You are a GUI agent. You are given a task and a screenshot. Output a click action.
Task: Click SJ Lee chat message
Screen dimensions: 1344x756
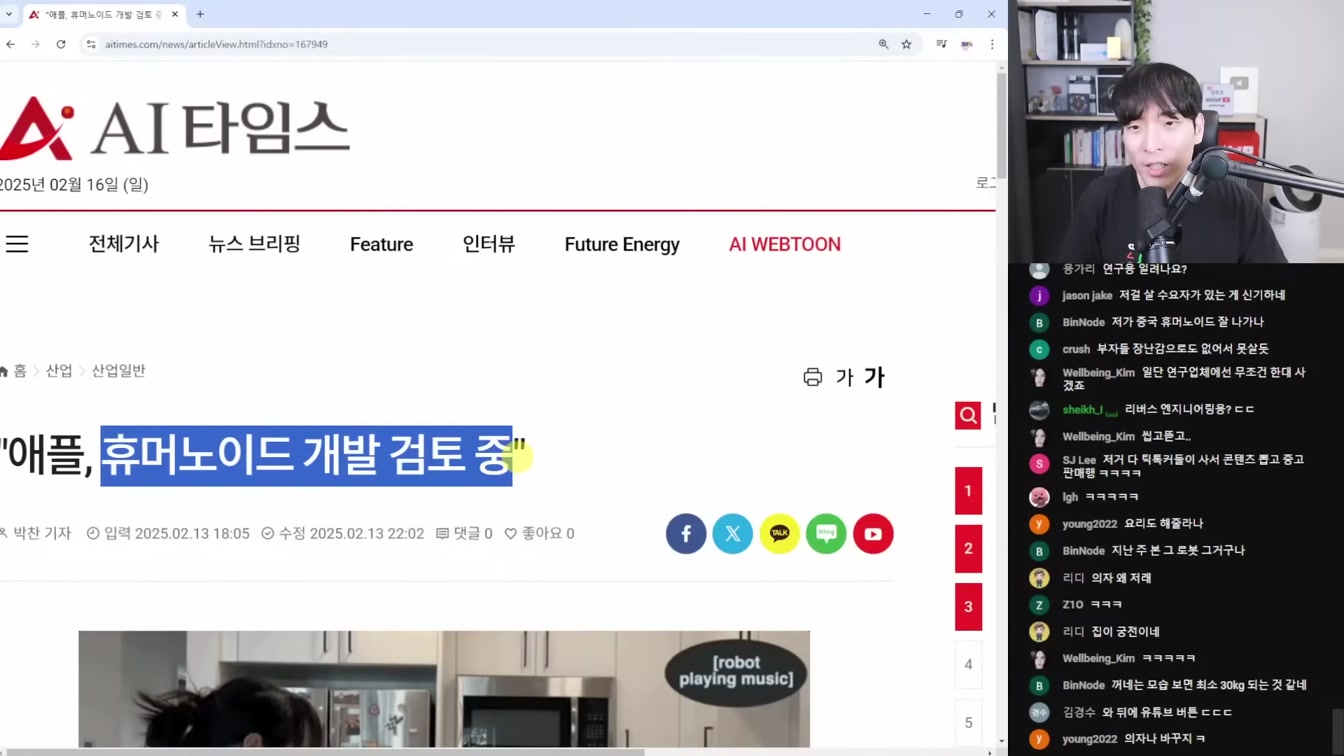click(1183, 466)
